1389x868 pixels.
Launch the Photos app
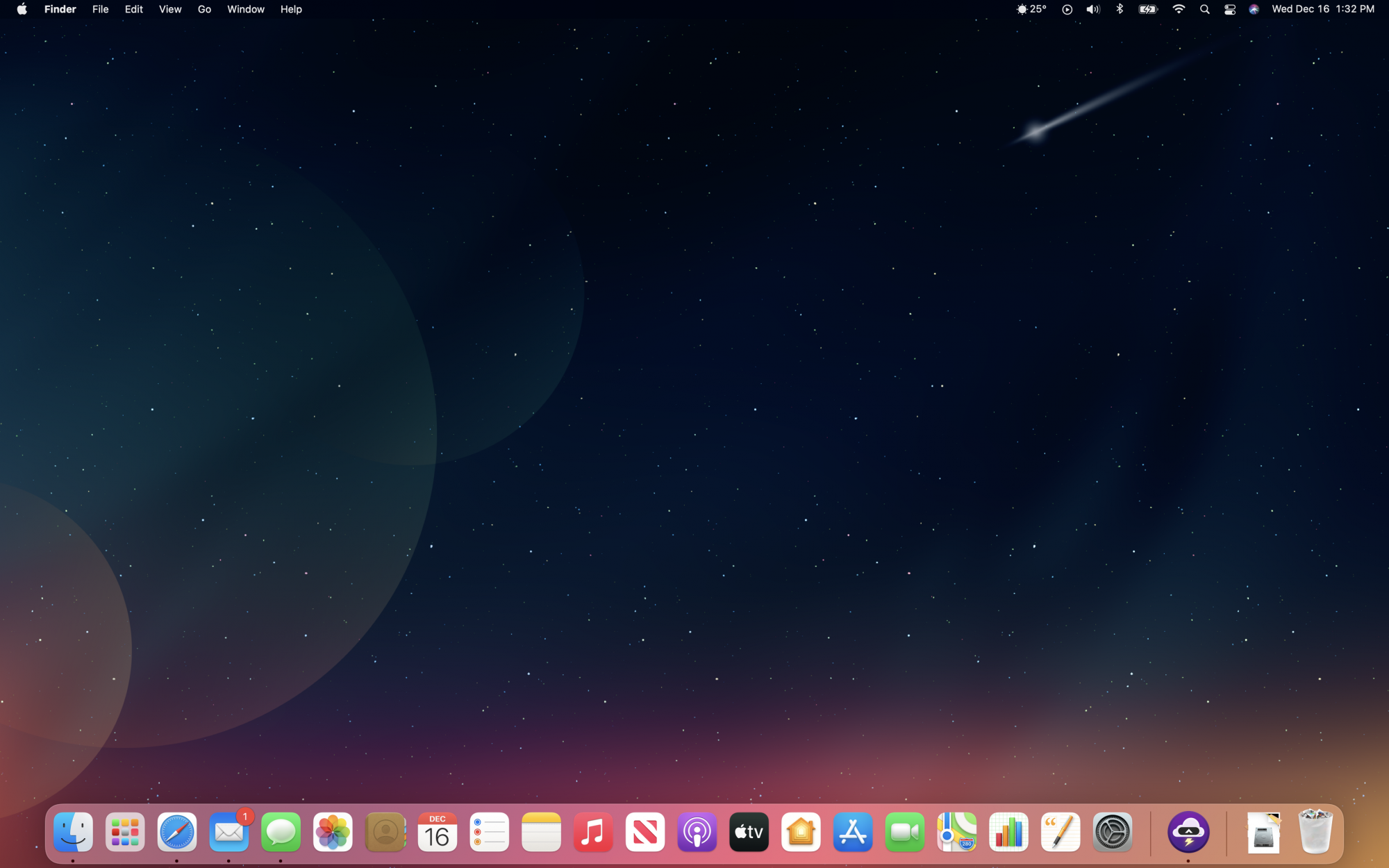tap(333, 832)
